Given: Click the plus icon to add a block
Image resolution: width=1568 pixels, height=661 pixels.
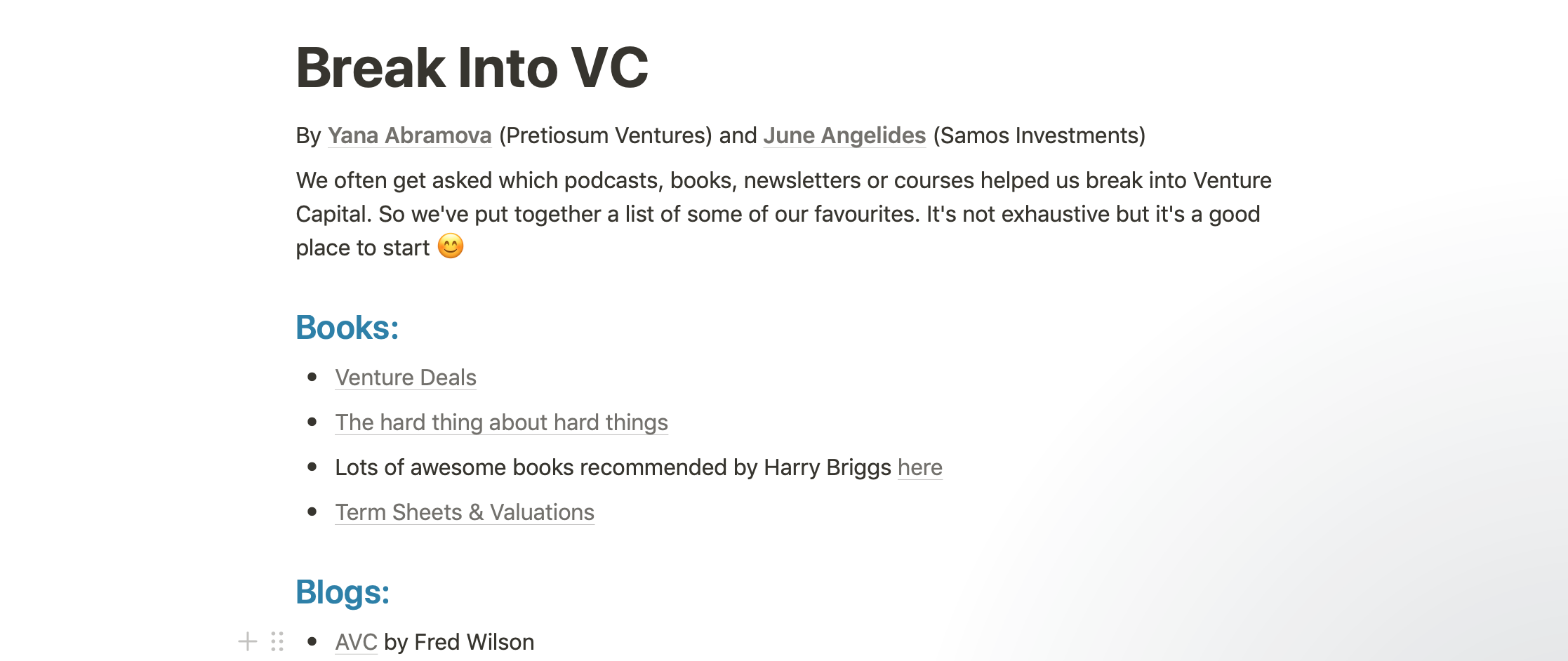Looking at the screenshot, I should click(247, 641).
